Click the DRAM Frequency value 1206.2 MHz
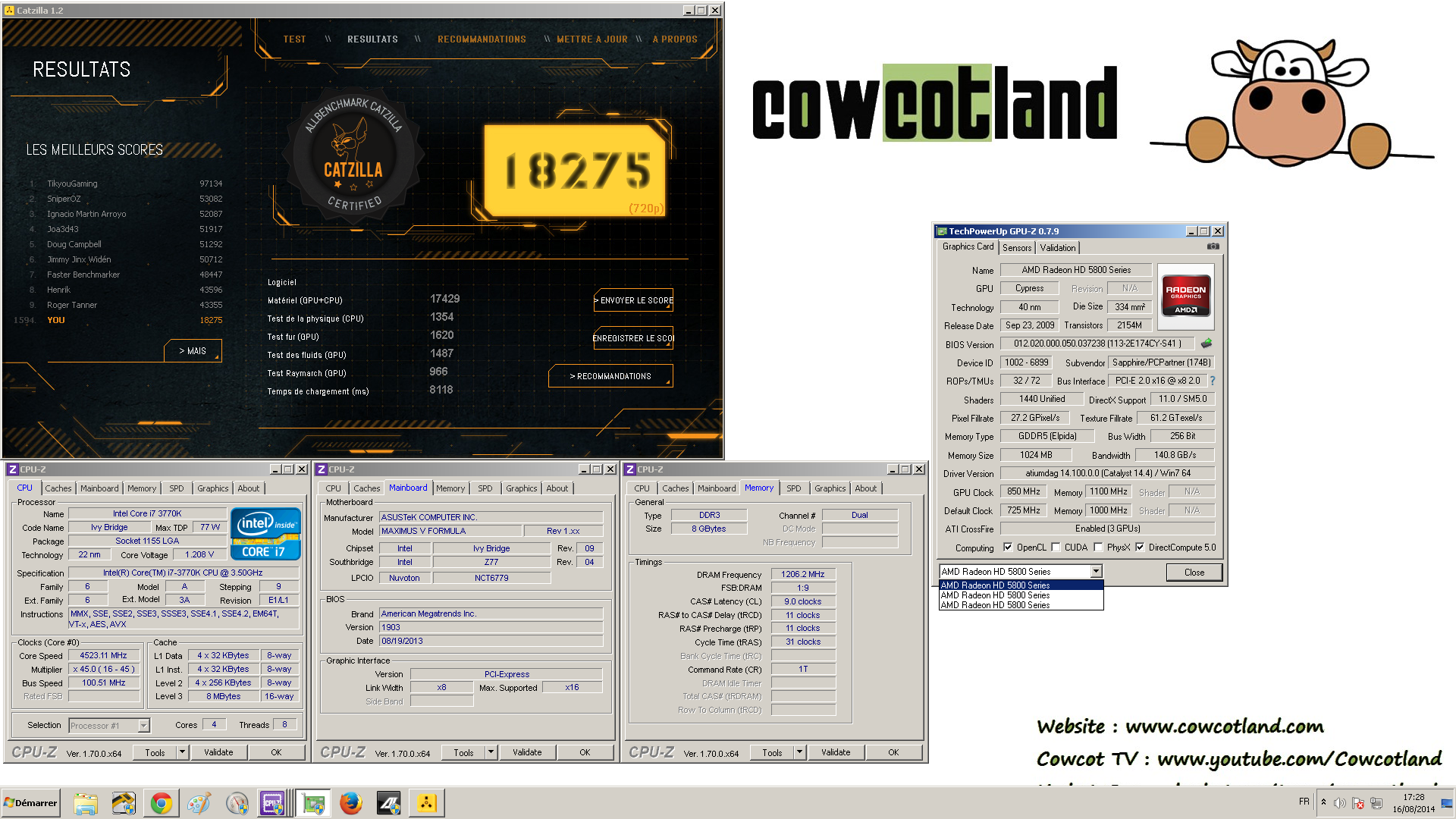 click(x=803, y=574)
